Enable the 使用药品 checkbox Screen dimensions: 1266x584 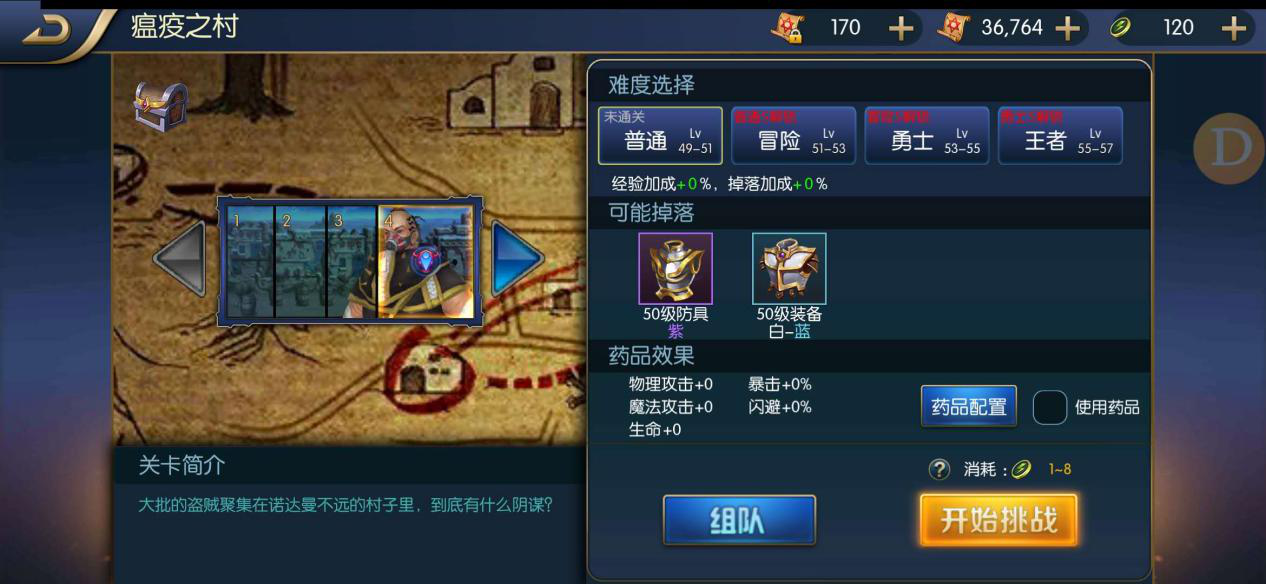point(1049,407)
